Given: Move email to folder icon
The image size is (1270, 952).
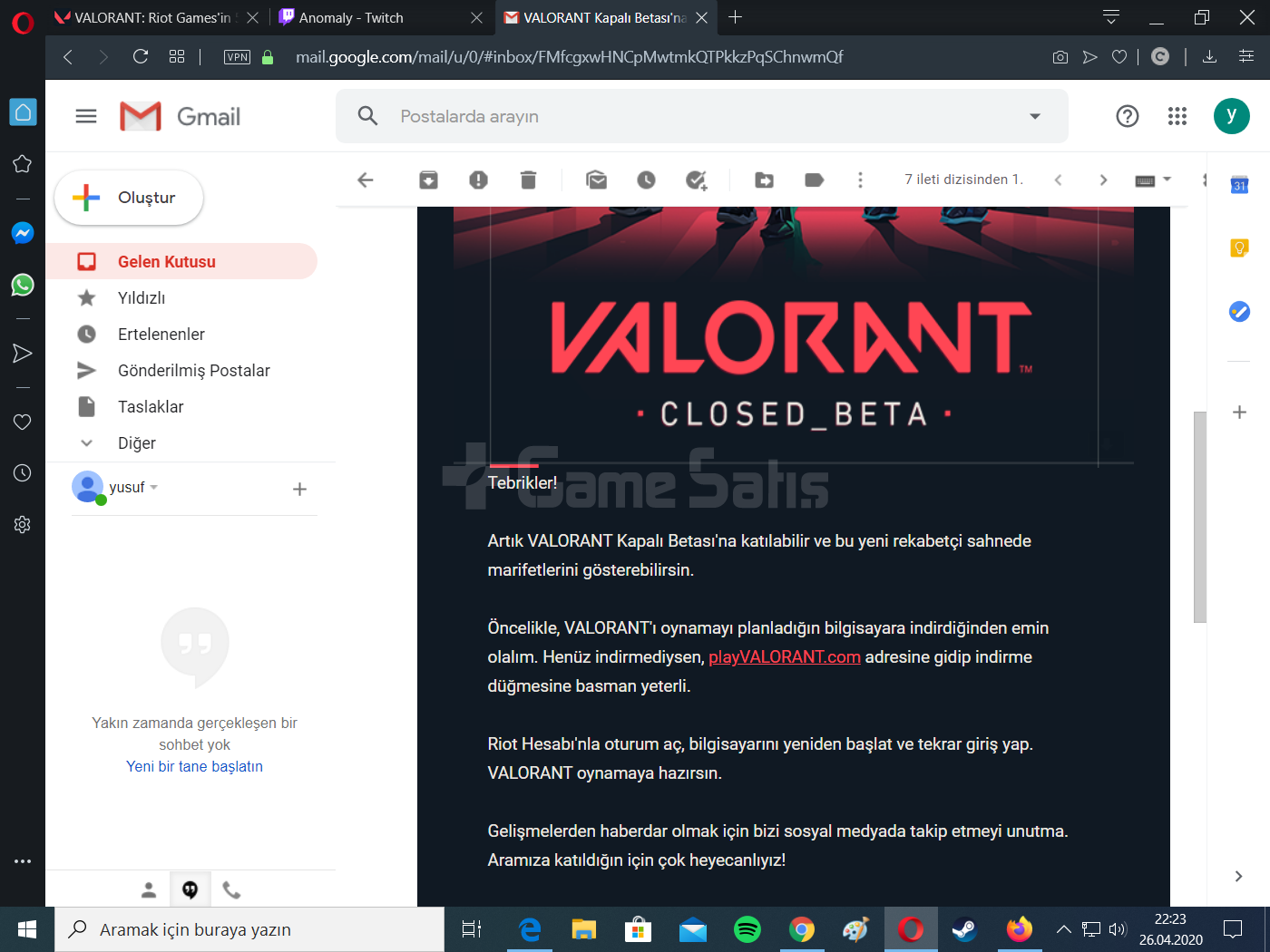Looking at the screenshot, I should [765, 180].
